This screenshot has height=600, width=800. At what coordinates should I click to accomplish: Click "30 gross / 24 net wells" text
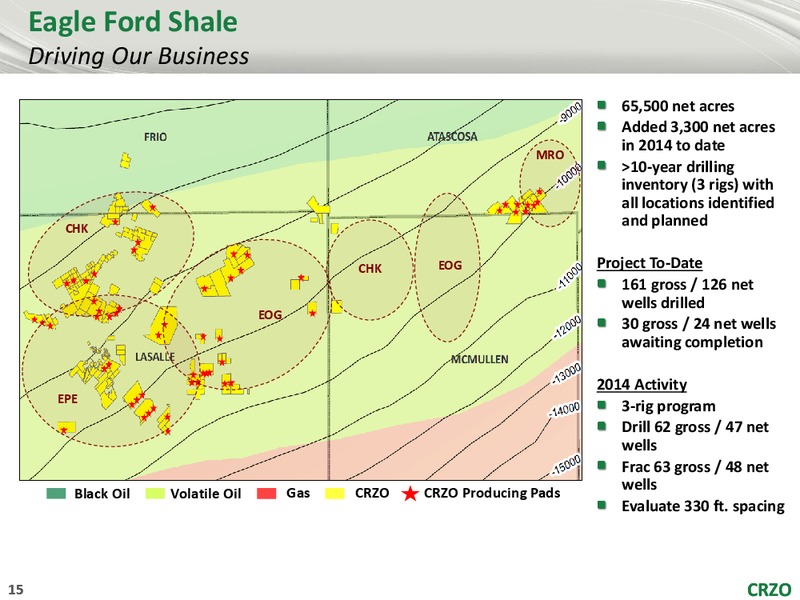698,324
